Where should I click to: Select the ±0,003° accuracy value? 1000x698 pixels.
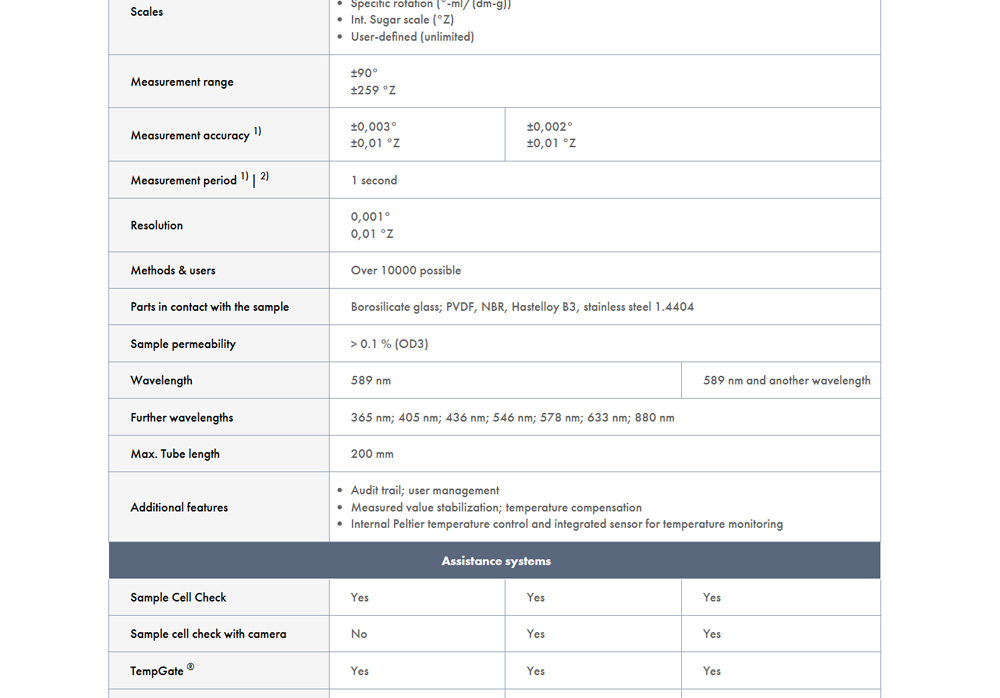[x=373, y=127]
